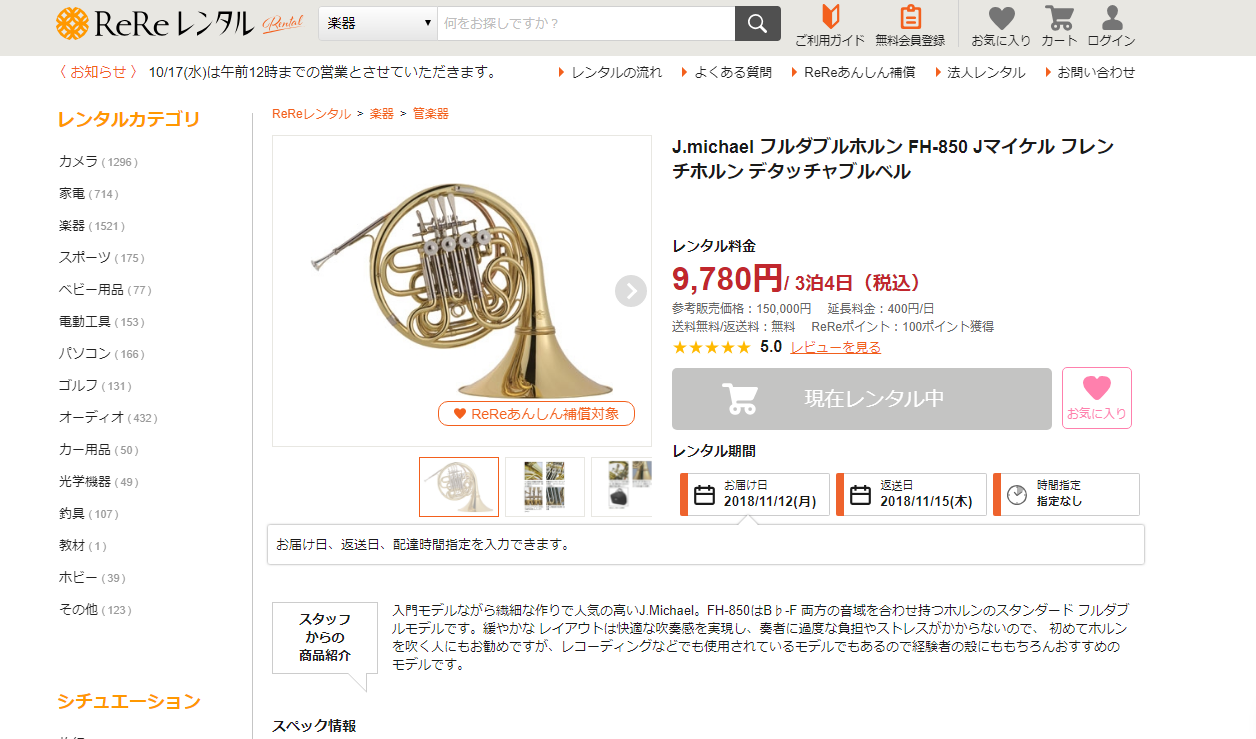Open レンタルの流れ menu item

610,72
